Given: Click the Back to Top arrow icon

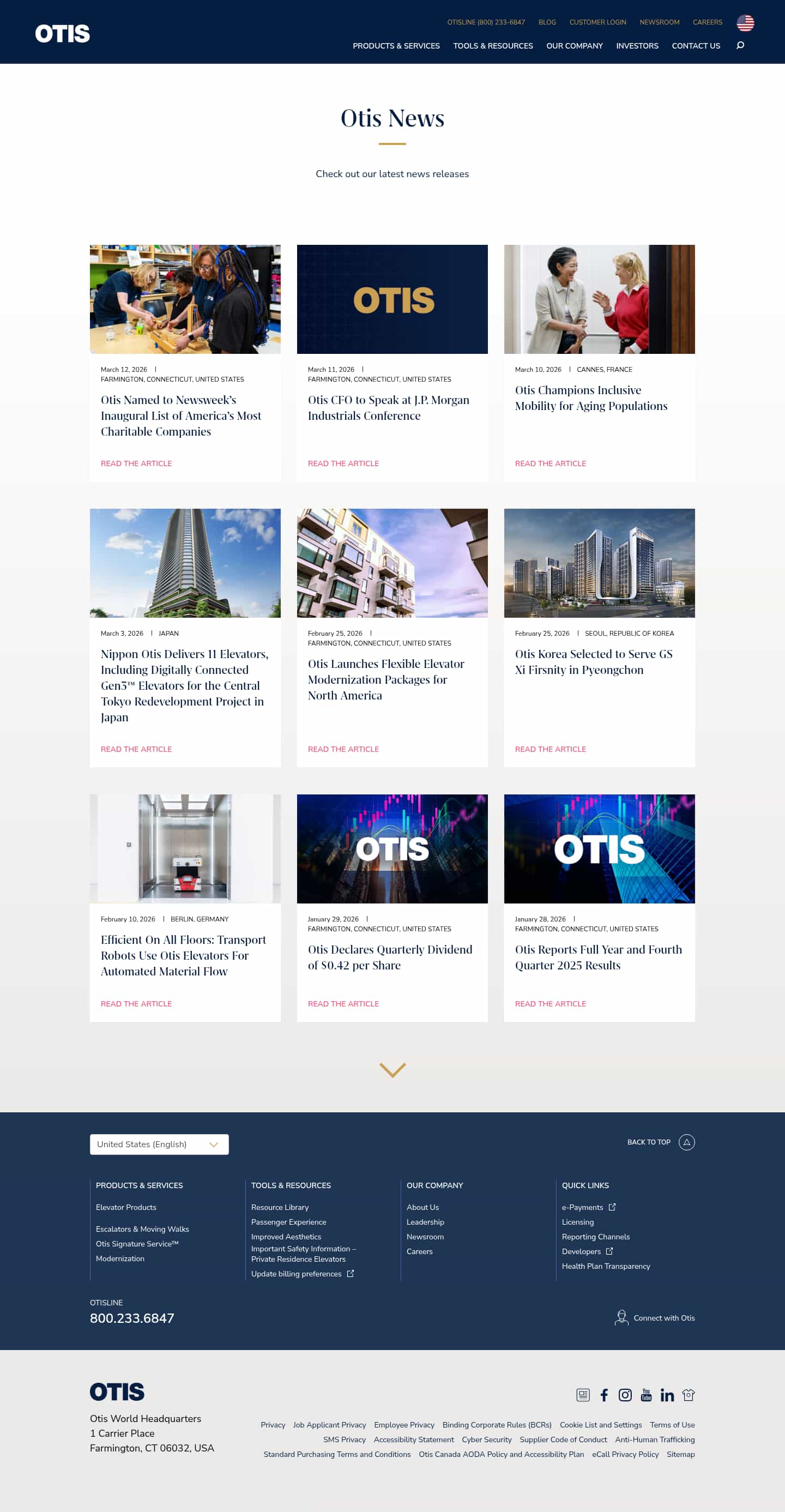Looking at the screenshot, I should click(686, 1142).
